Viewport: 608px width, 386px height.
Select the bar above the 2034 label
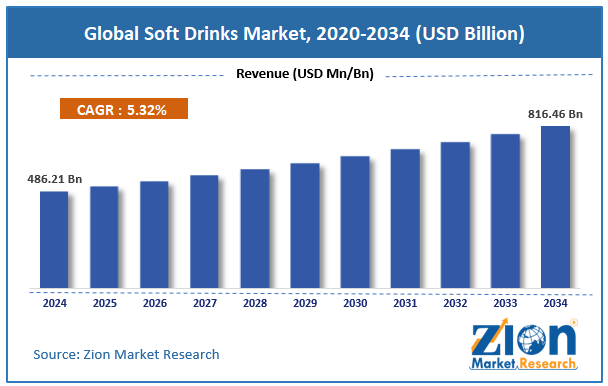point(555,207)
